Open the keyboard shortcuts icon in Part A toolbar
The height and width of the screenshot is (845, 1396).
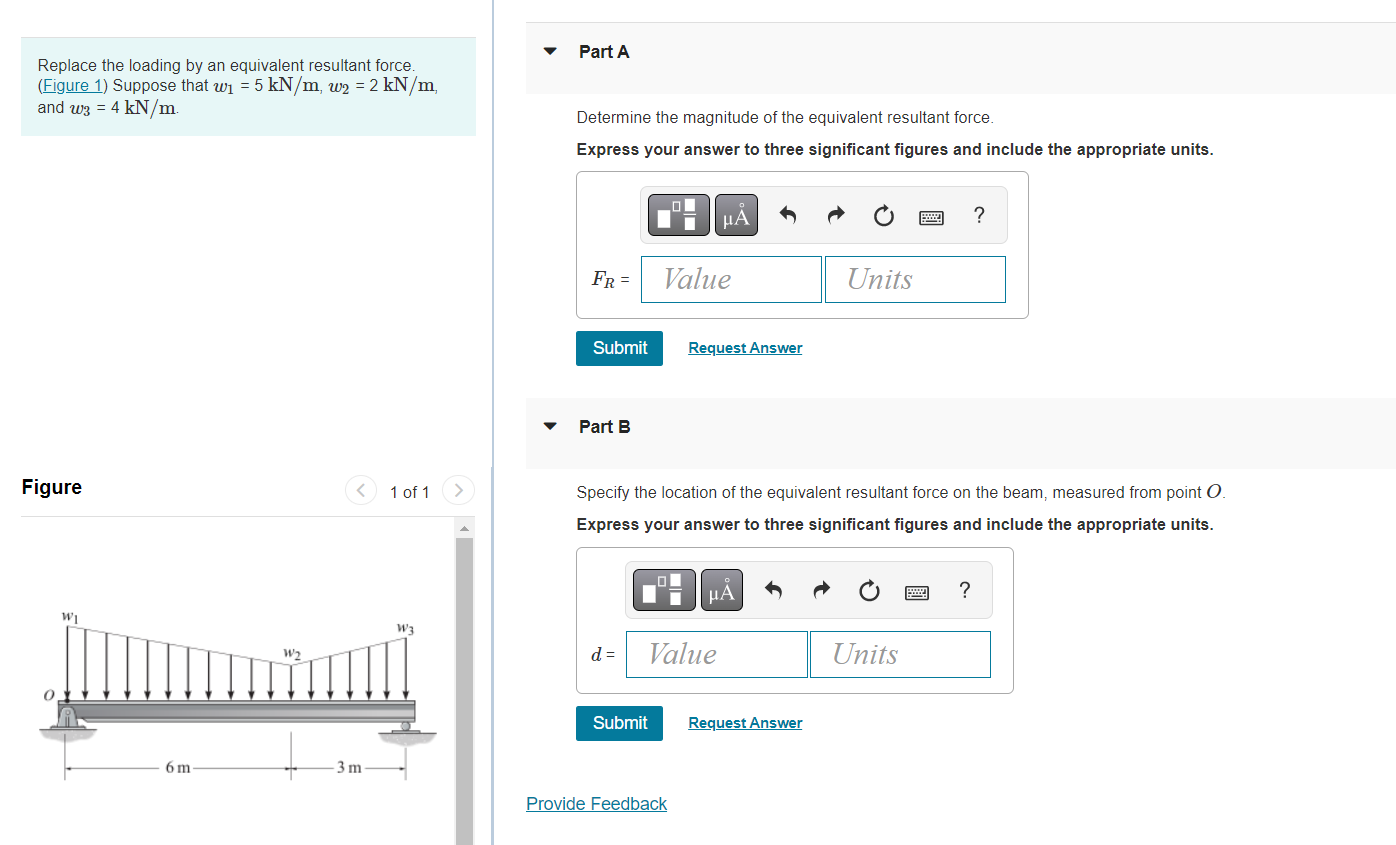click(x=931, y=216)
